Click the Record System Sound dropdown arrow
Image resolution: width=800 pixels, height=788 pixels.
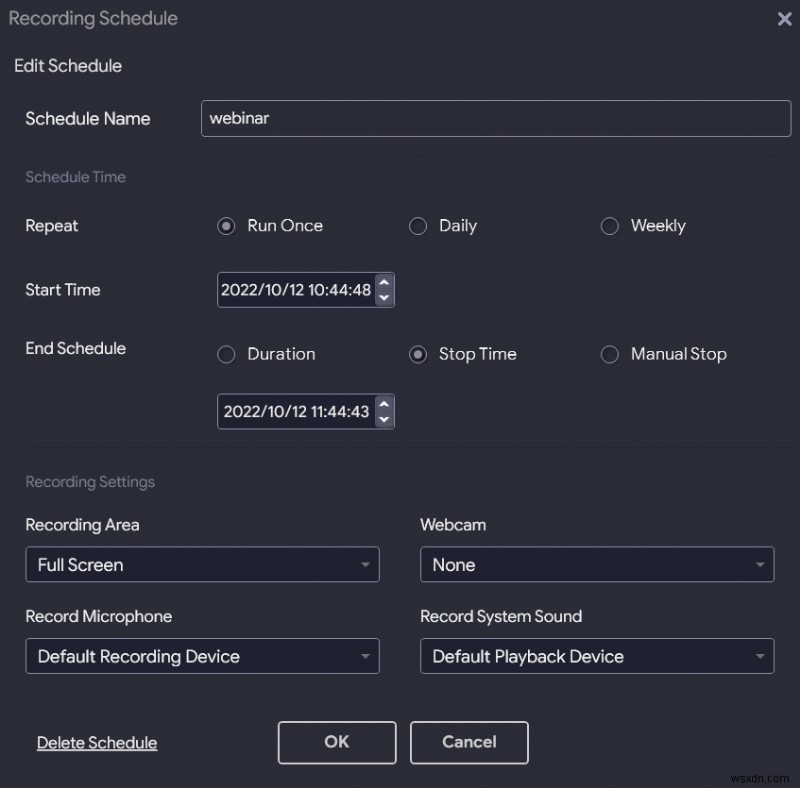[760, 656]
